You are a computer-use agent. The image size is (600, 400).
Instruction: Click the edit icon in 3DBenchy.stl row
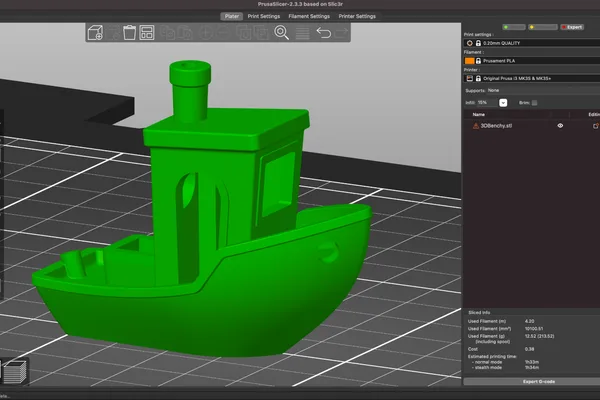pos(596,126)
